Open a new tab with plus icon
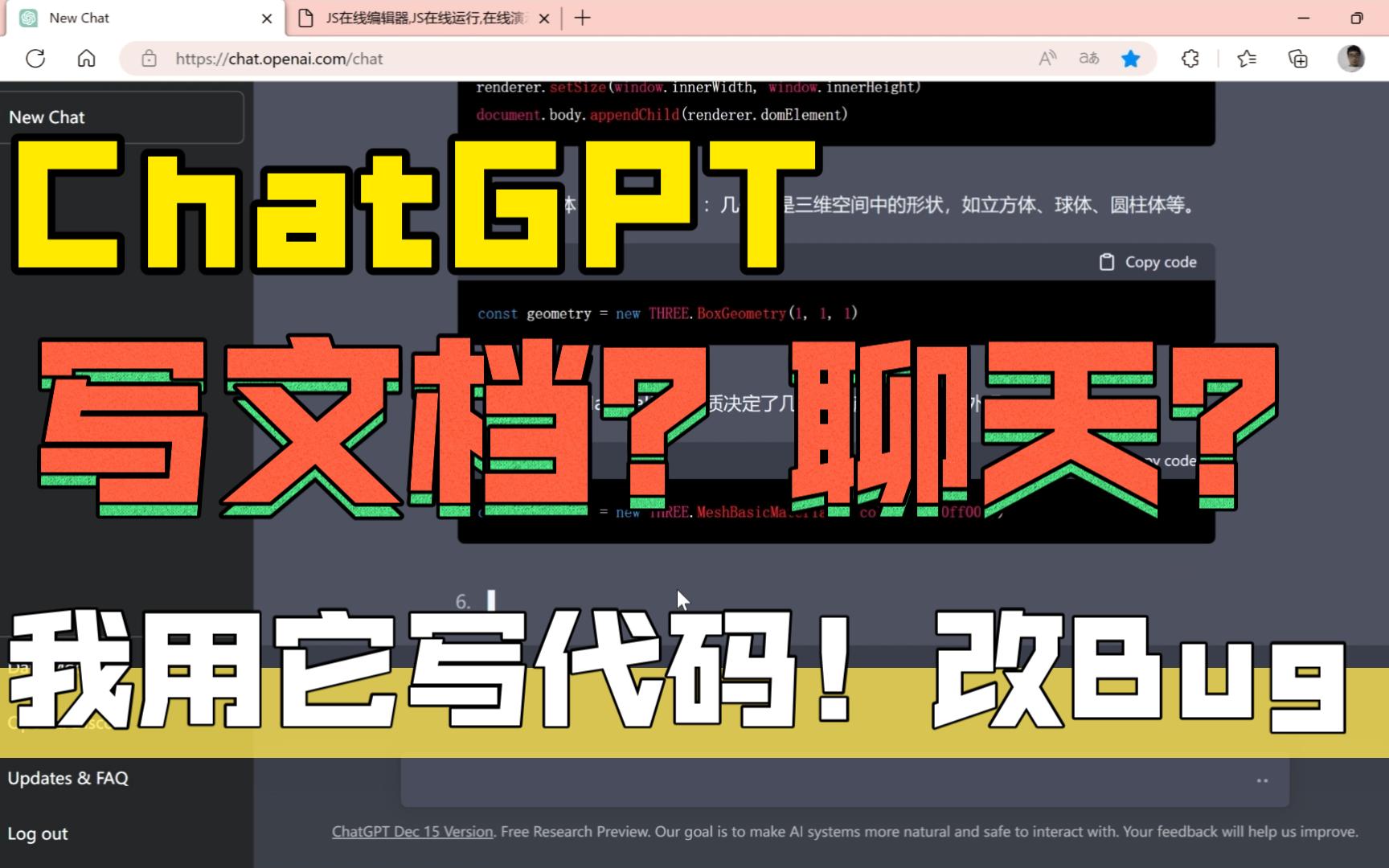 coord(583,18)
